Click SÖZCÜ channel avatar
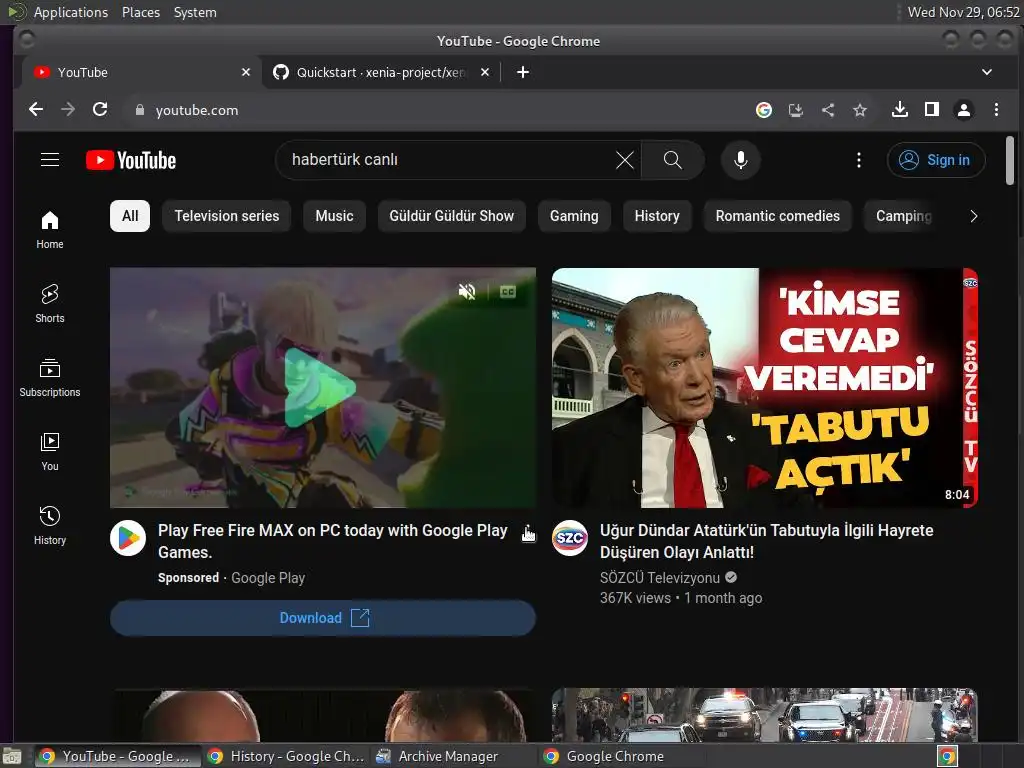Viewport: 1024px width, 768px height. [569, 538]
